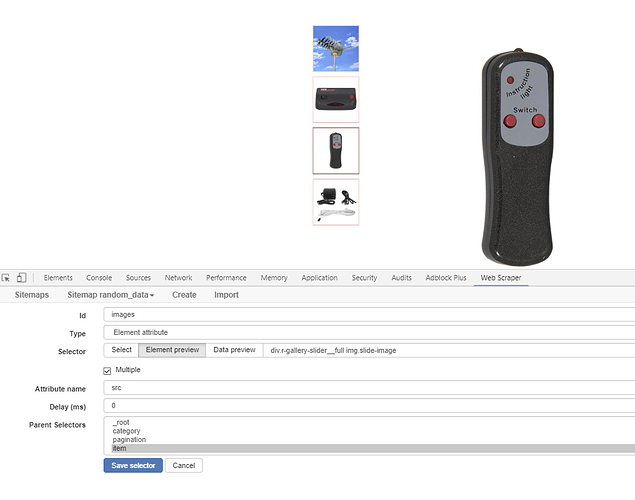635x500 pixels.
Task: Click the inspect element picker icon
Action: [6, 278]
